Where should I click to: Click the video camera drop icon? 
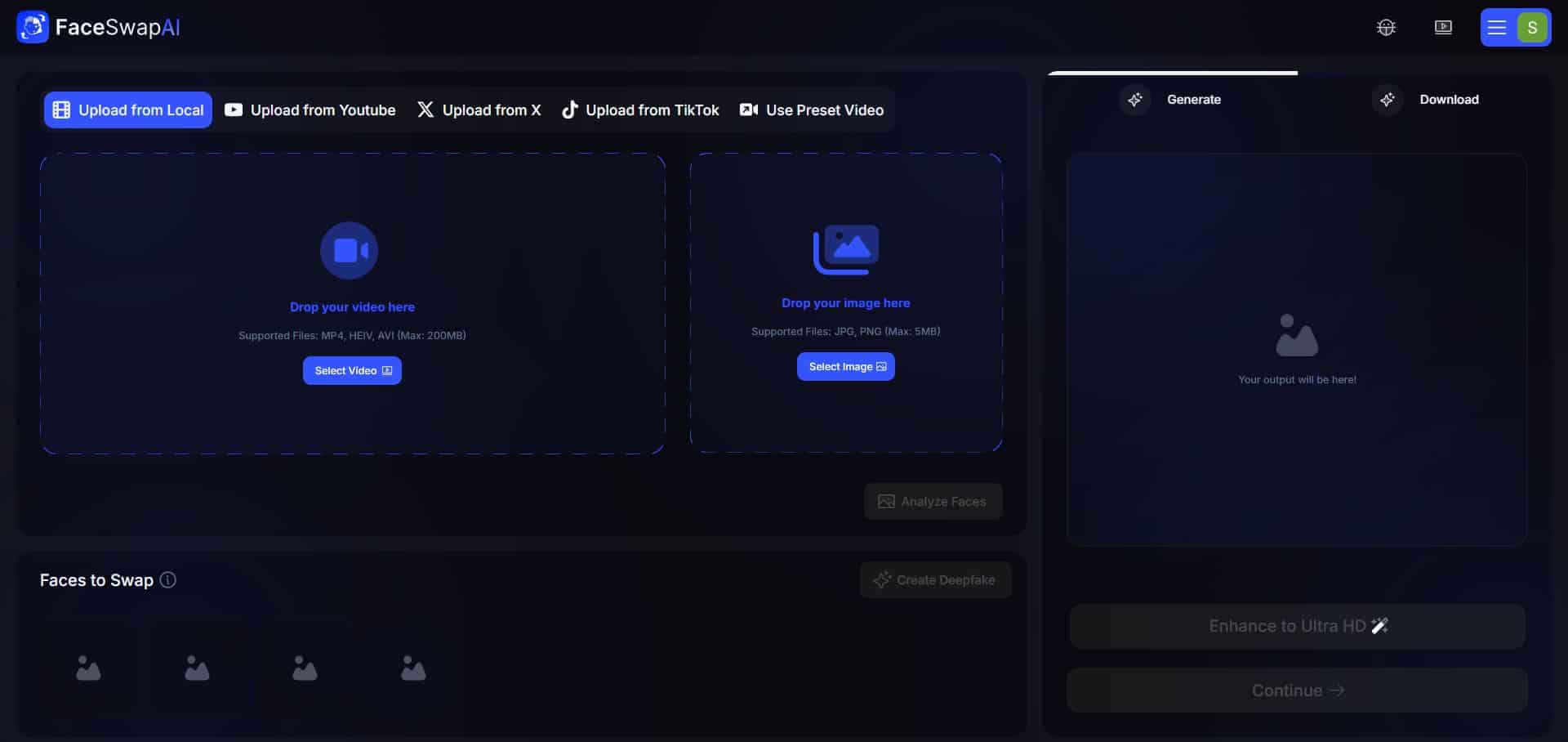350,250
